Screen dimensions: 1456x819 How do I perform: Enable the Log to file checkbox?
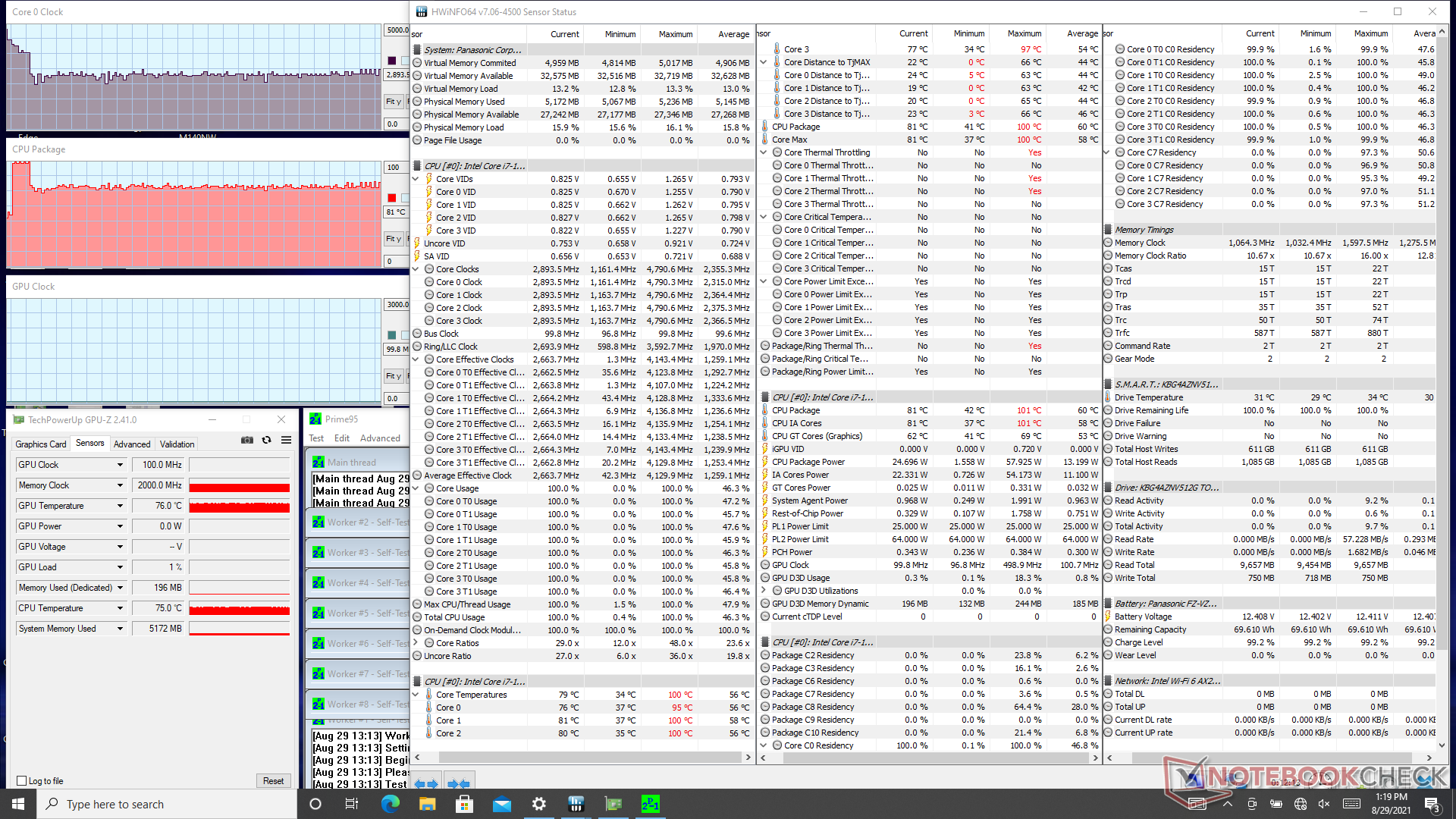pos(22,780)
